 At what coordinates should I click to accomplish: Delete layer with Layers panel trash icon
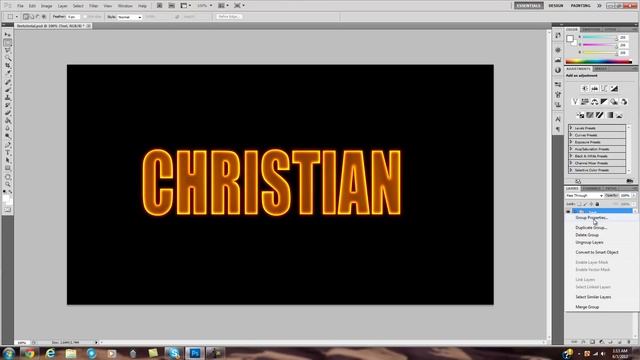pos(629,342)
